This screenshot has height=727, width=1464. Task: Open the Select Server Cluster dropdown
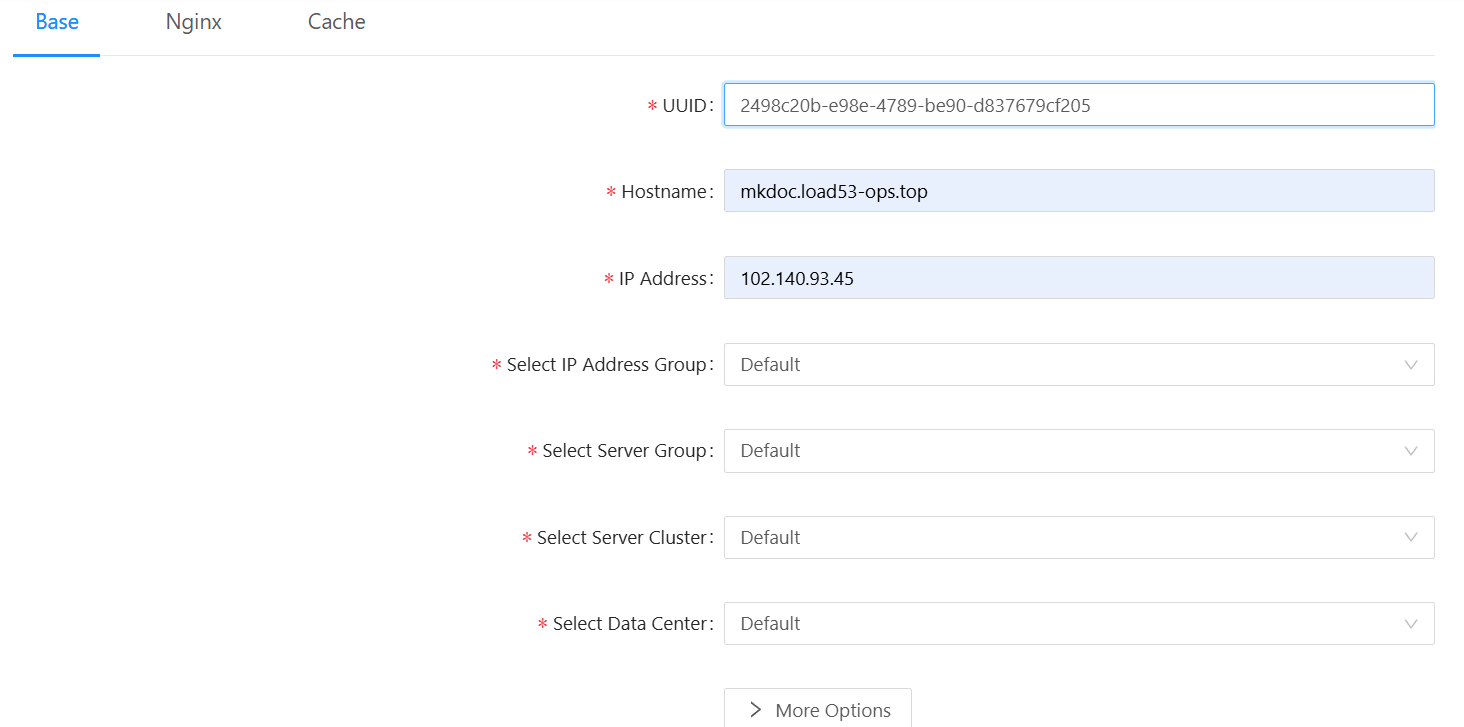coord(1060,538)
